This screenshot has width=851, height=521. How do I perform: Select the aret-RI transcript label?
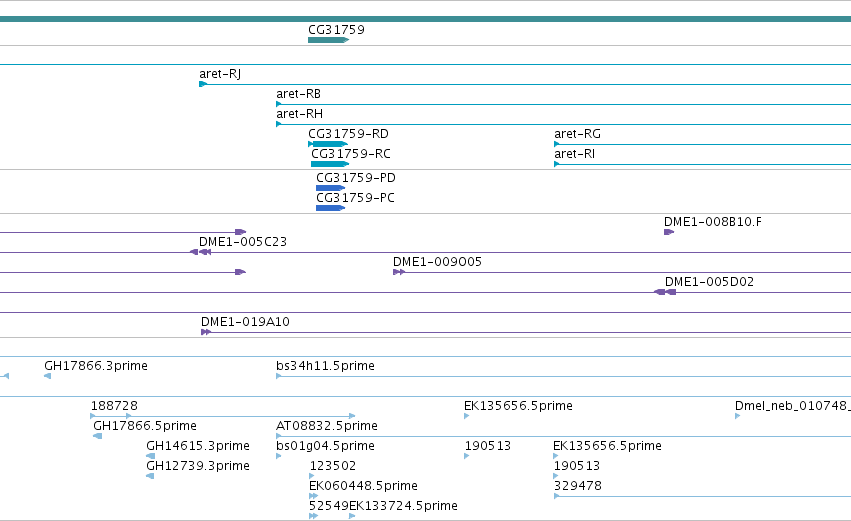pos(574,154)
